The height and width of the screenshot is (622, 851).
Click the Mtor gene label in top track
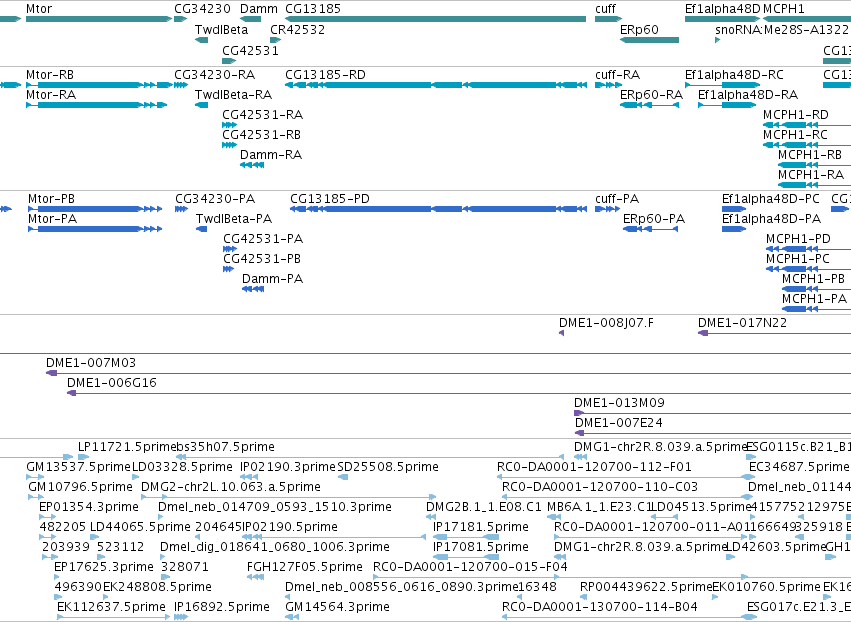[x=39, y=9]
